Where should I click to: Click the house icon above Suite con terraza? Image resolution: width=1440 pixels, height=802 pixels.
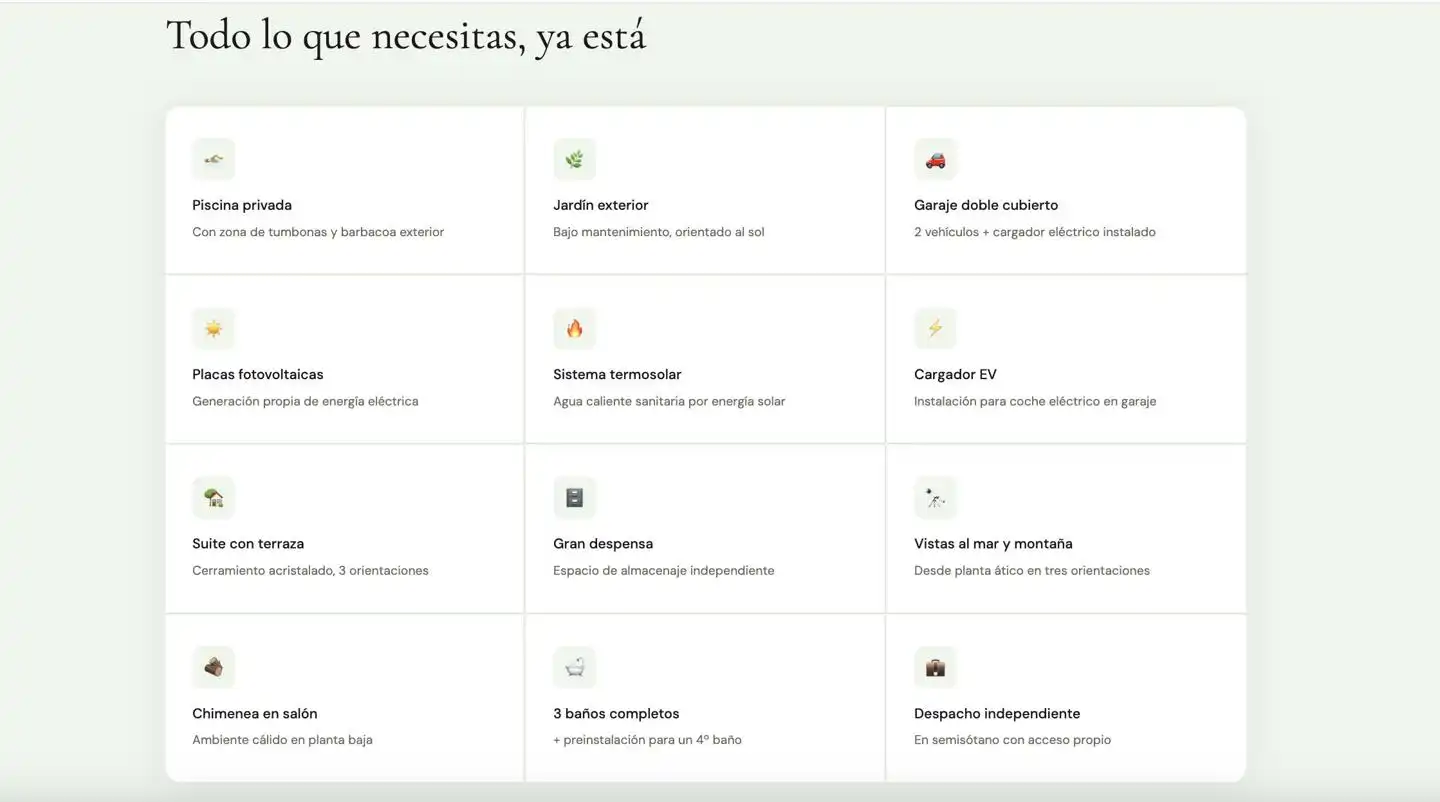coord(213,498)
